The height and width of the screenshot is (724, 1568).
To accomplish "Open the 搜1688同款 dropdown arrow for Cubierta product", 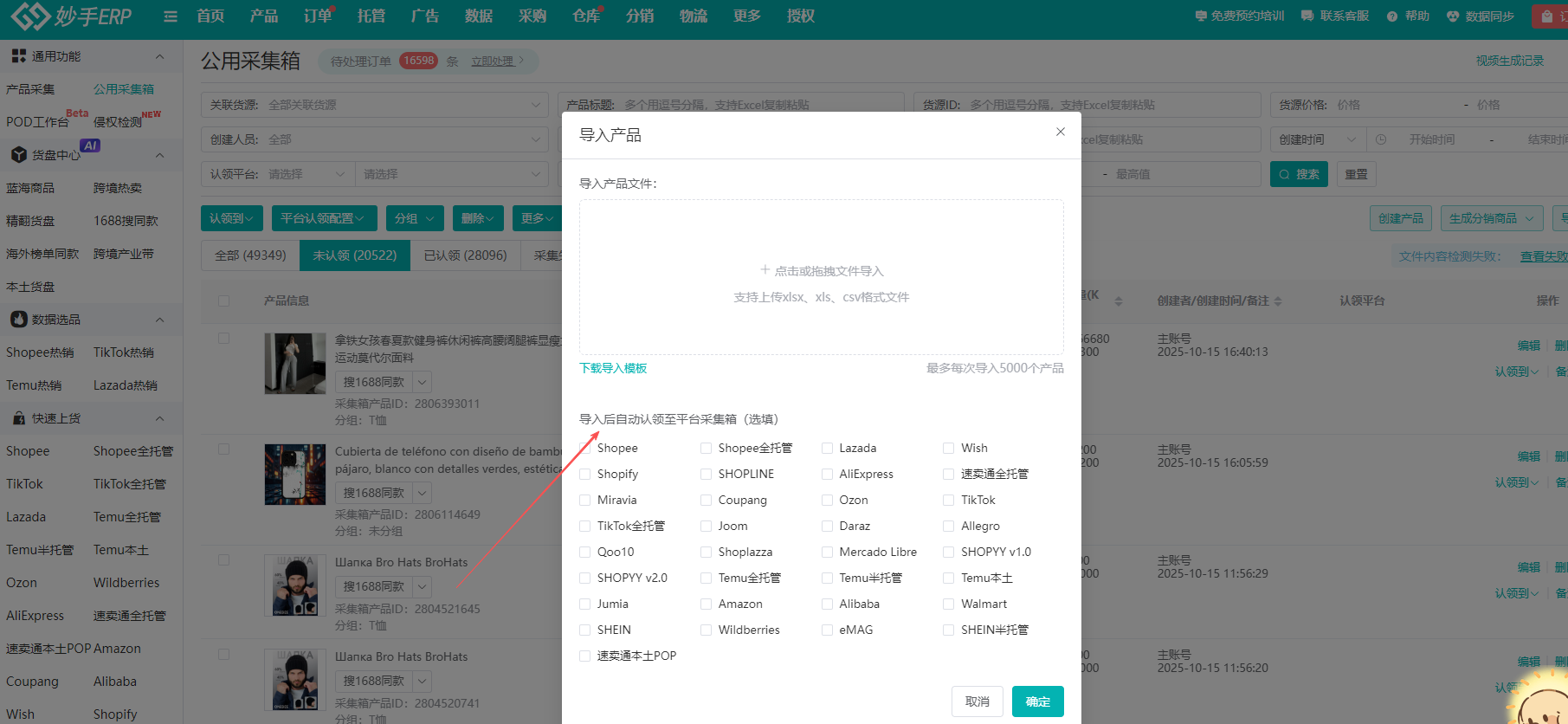I will [422, 493].
